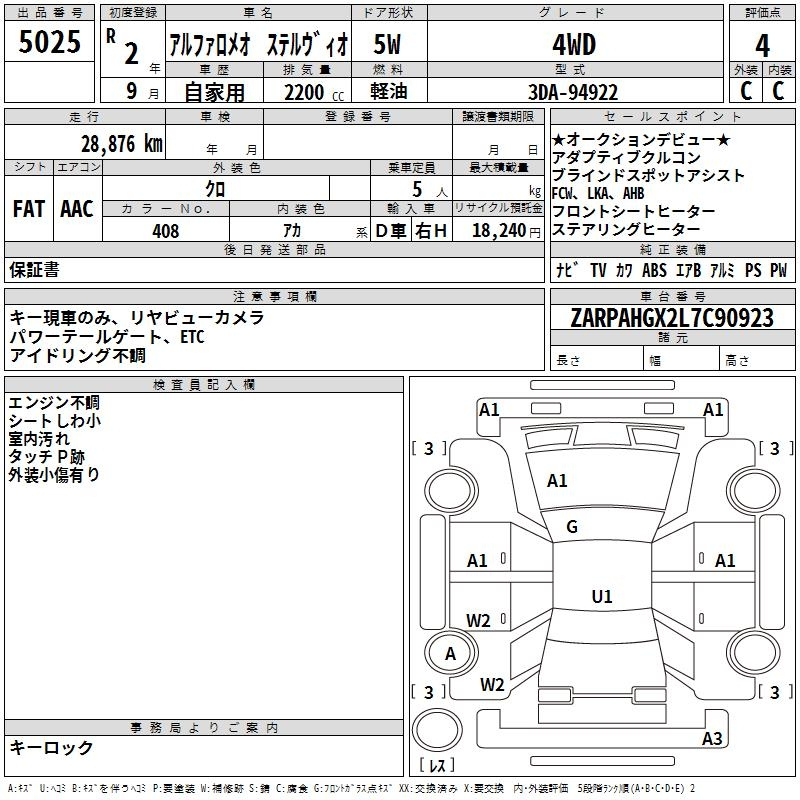Click the フロントシートヒーター line

click(634, 211)
